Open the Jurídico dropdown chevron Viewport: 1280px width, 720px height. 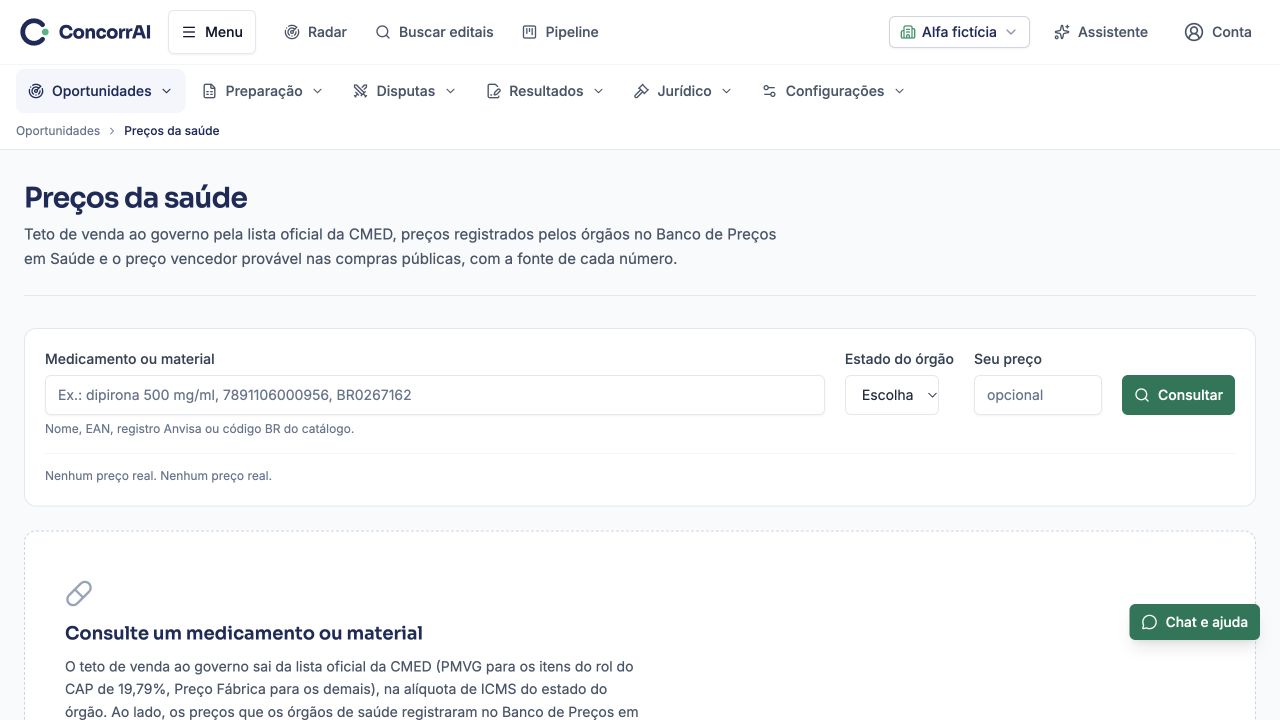coord(726,91)
